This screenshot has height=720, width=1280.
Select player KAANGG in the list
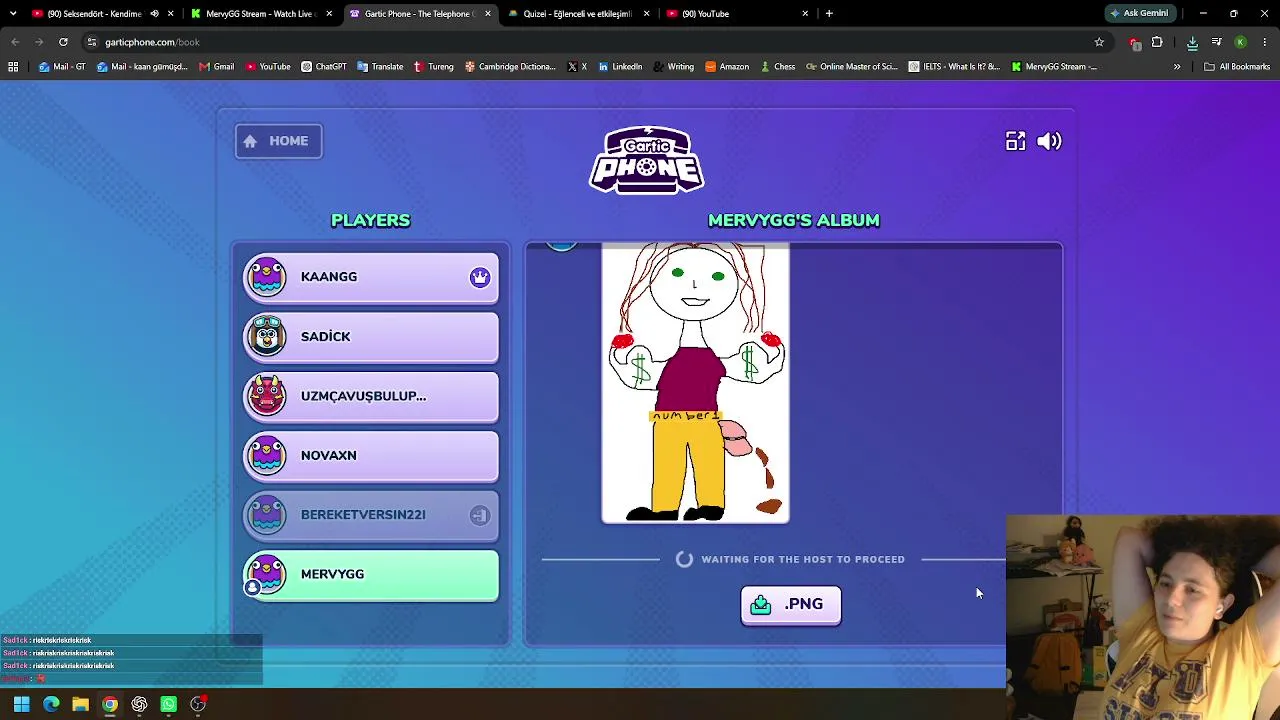371,277
